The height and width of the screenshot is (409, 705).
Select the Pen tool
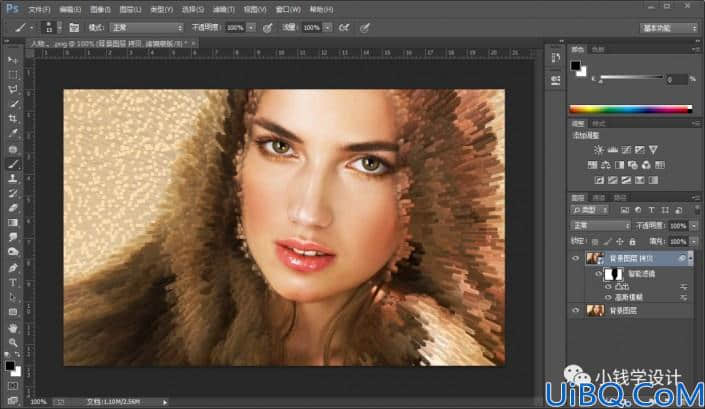click(x=13, y=268)
